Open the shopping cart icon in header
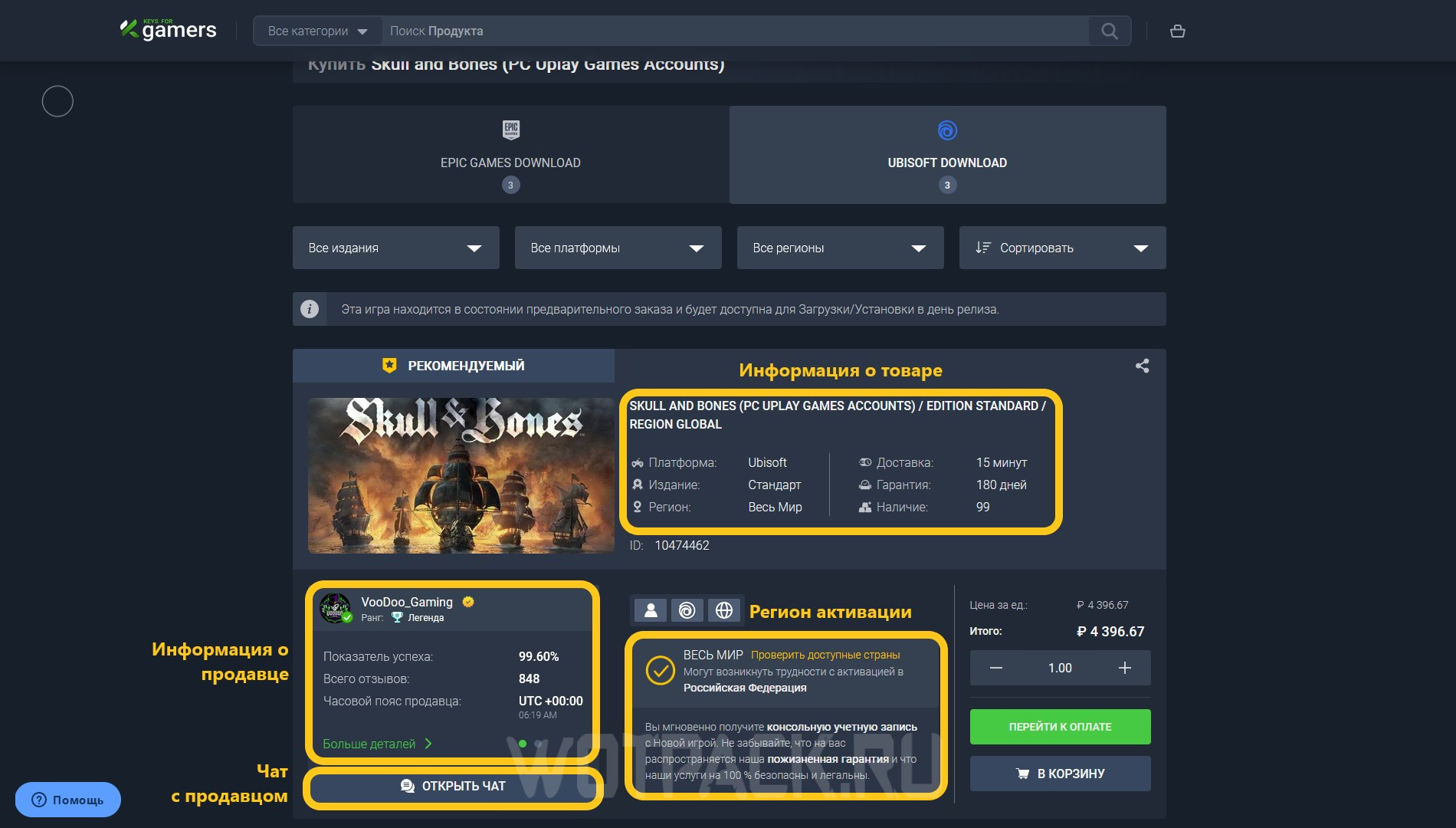Image resolution: width=1456 pixels, height=828 pixels. pos(1178,31)
